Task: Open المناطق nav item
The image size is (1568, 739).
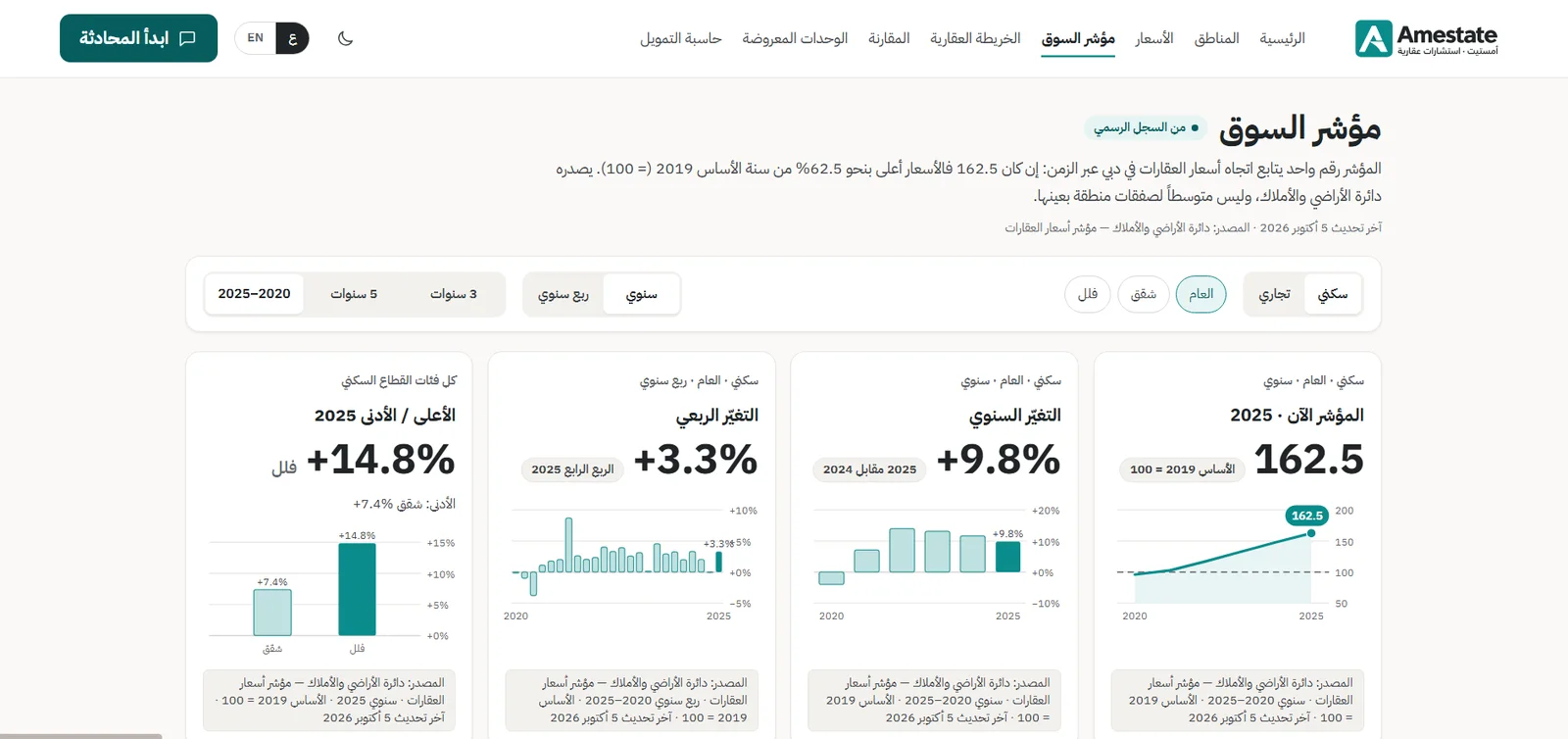Action: tap(1216, 38)
